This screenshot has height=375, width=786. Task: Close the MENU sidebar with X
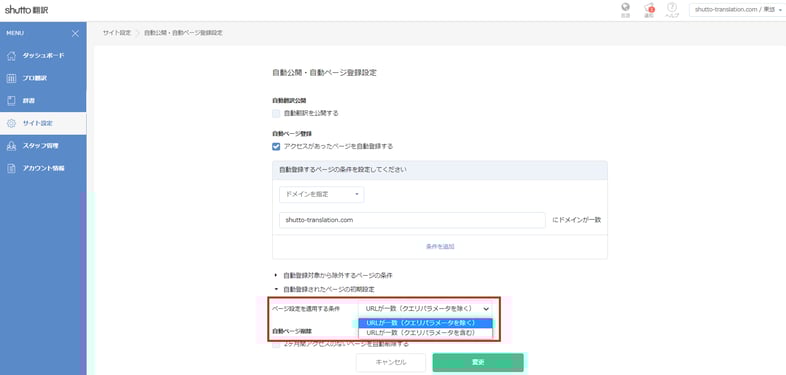75,34
